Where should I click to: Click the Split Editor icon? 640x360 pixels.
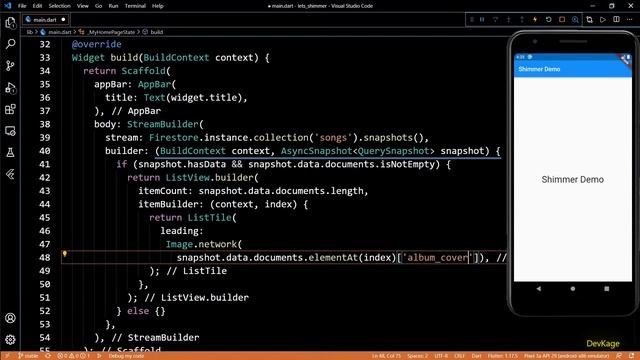[x=616, y=20]
